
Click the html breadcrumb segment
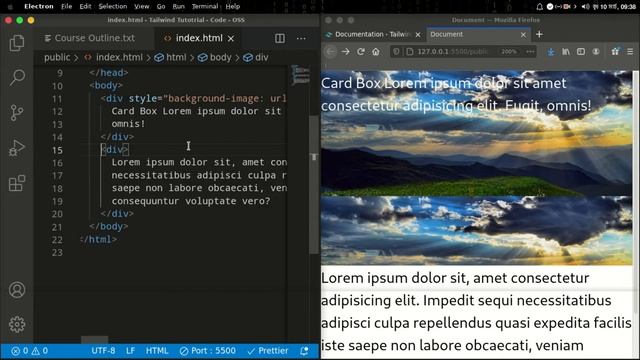click(x=171, y=58)
